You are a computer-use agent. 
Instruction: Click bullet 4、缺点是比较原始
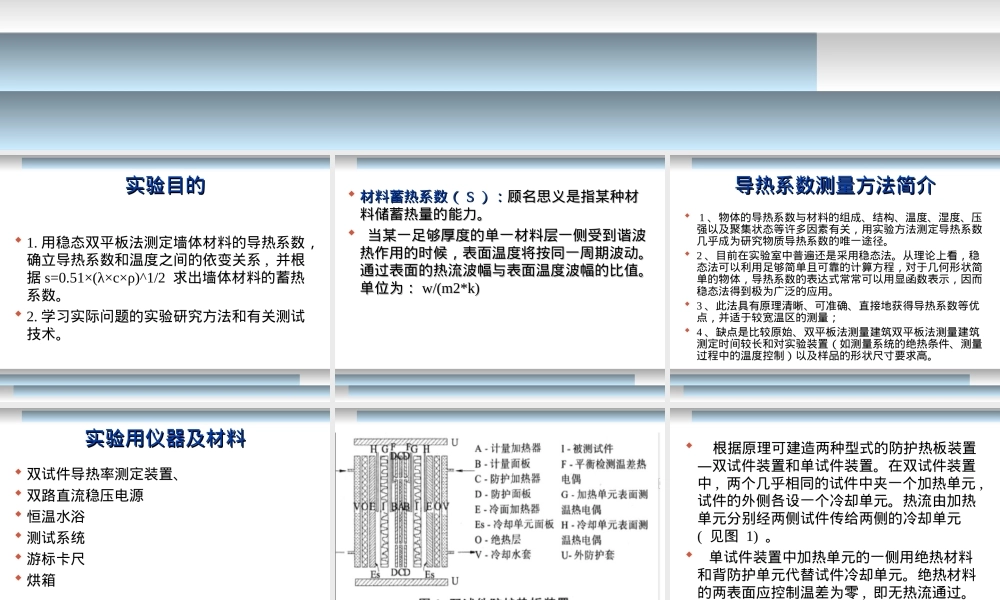(x=839, y=344)
